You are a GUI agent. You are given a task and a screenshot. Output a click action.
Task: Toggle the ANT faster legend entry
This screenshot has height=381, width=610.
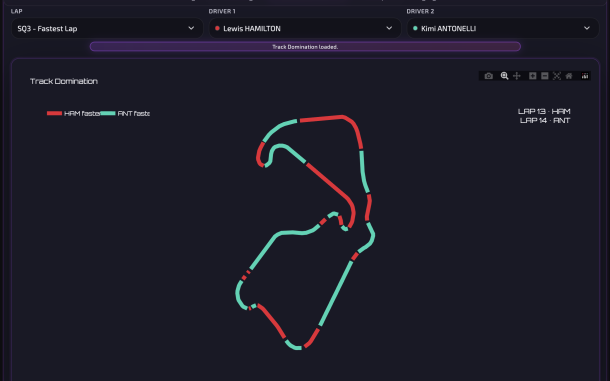click(x=125, y=113)
